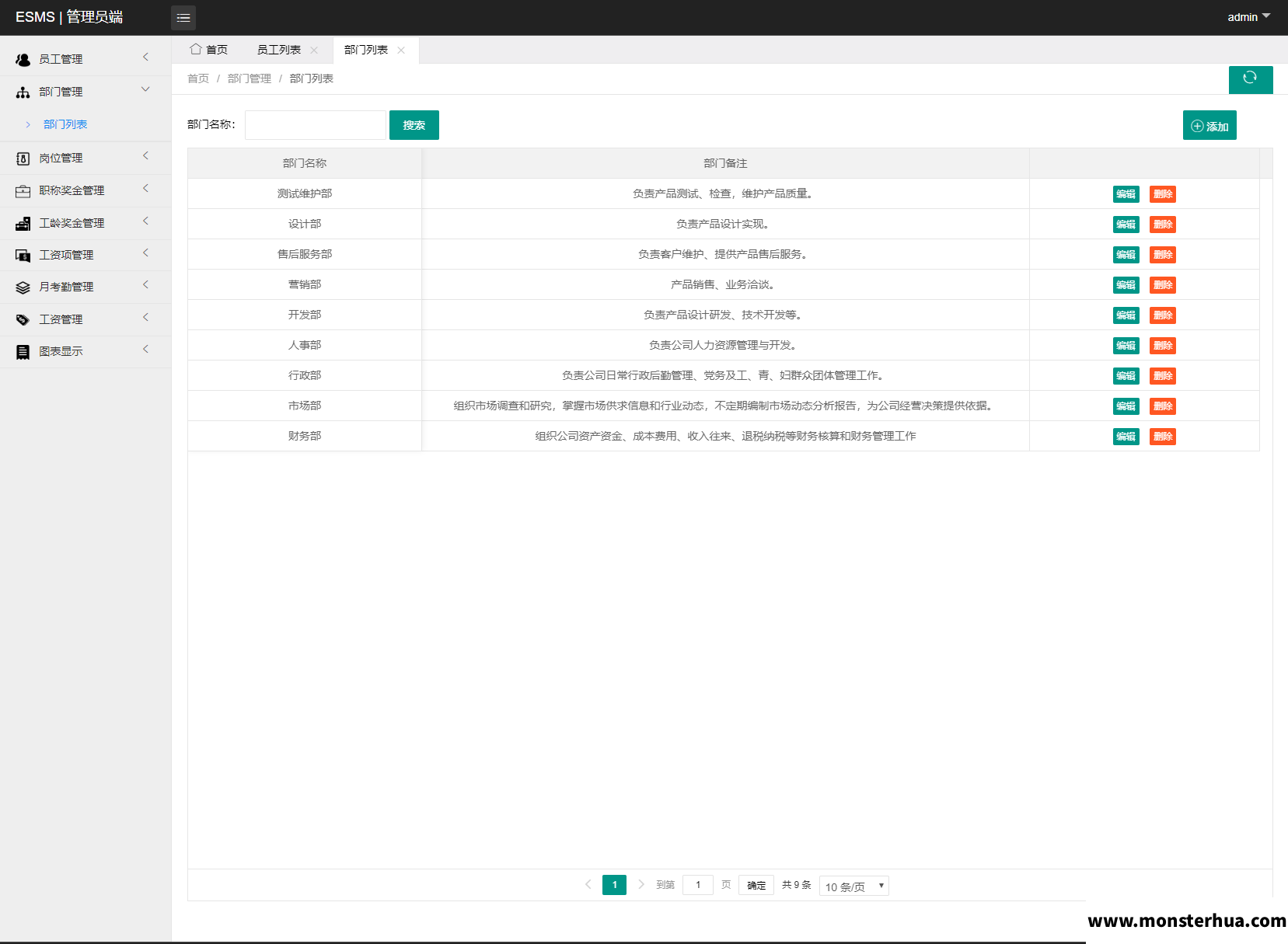Screen dimensions: 1288x944
Task: Open the 10 条/页 page size dropdown
Action: click(x=854, y=886)
